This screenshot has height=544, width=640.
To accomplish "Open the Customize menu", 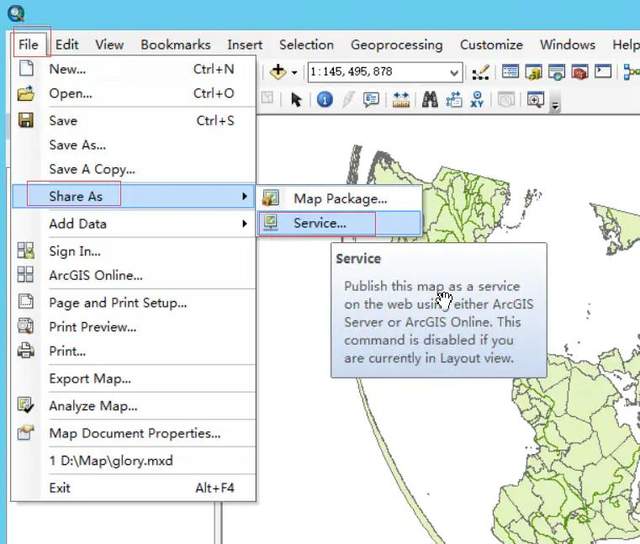I will coord(491,44).
